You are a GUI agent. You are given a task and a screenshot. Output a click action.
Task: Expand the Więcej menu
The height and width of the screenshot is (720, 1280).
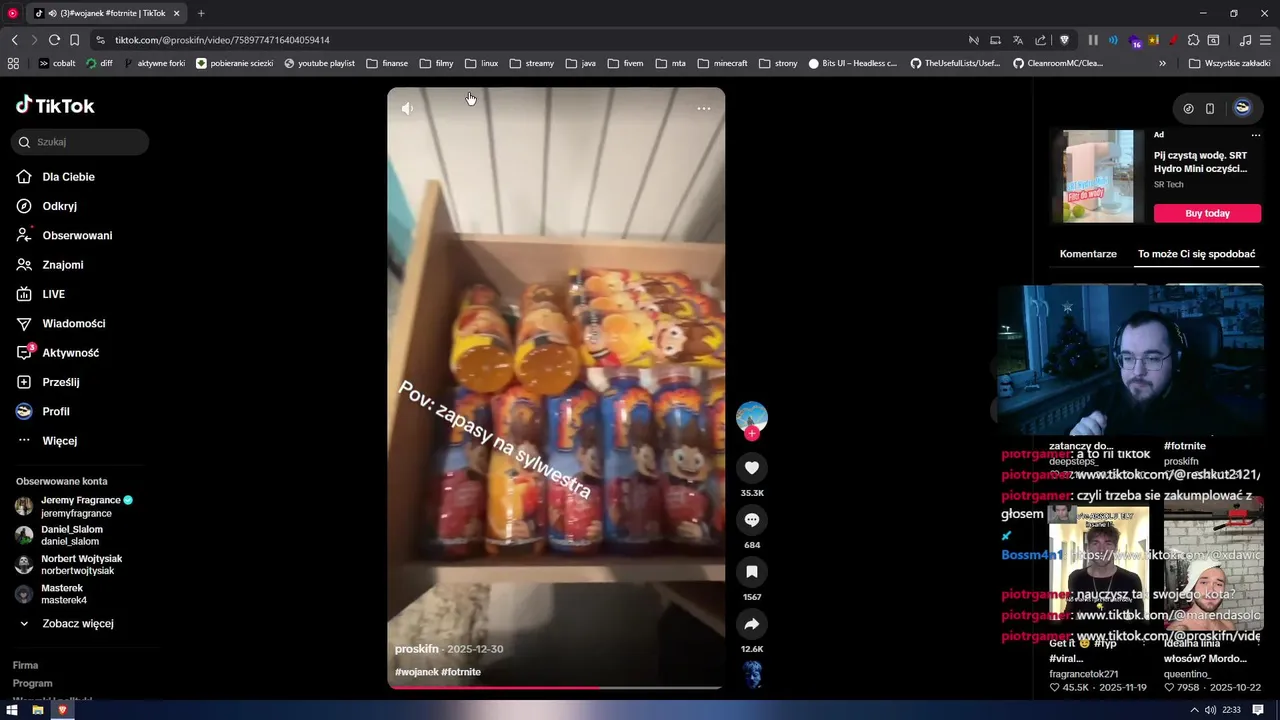59,441
